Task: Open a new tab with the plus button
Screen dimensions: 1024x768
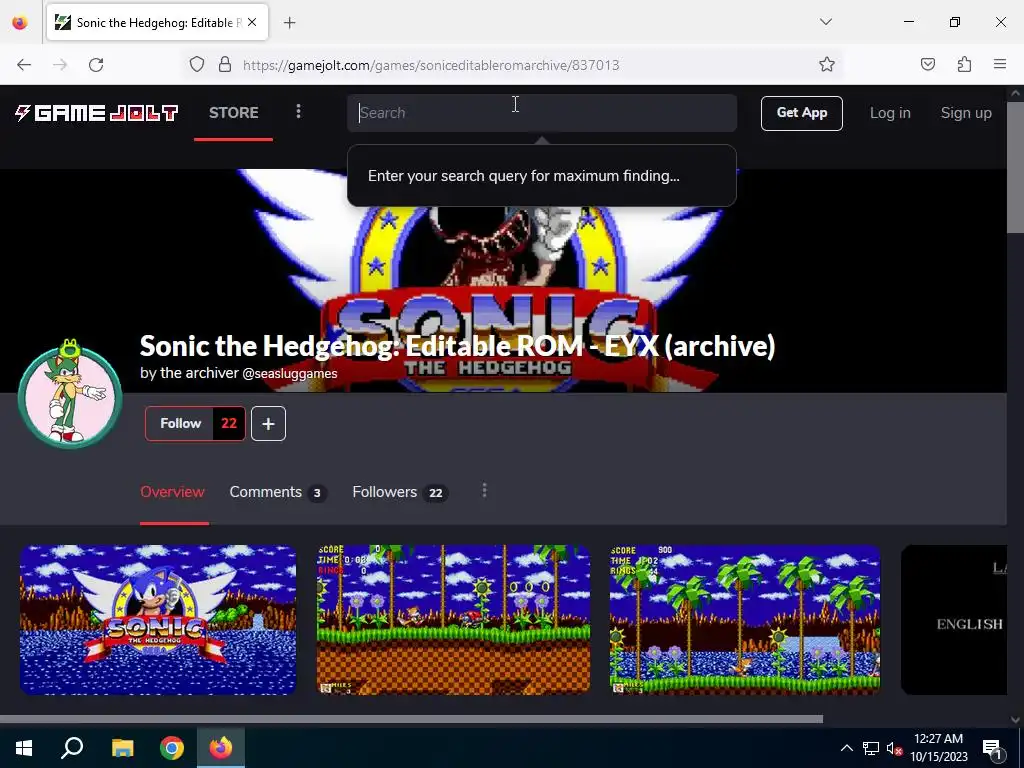Action: coord(289,23)
